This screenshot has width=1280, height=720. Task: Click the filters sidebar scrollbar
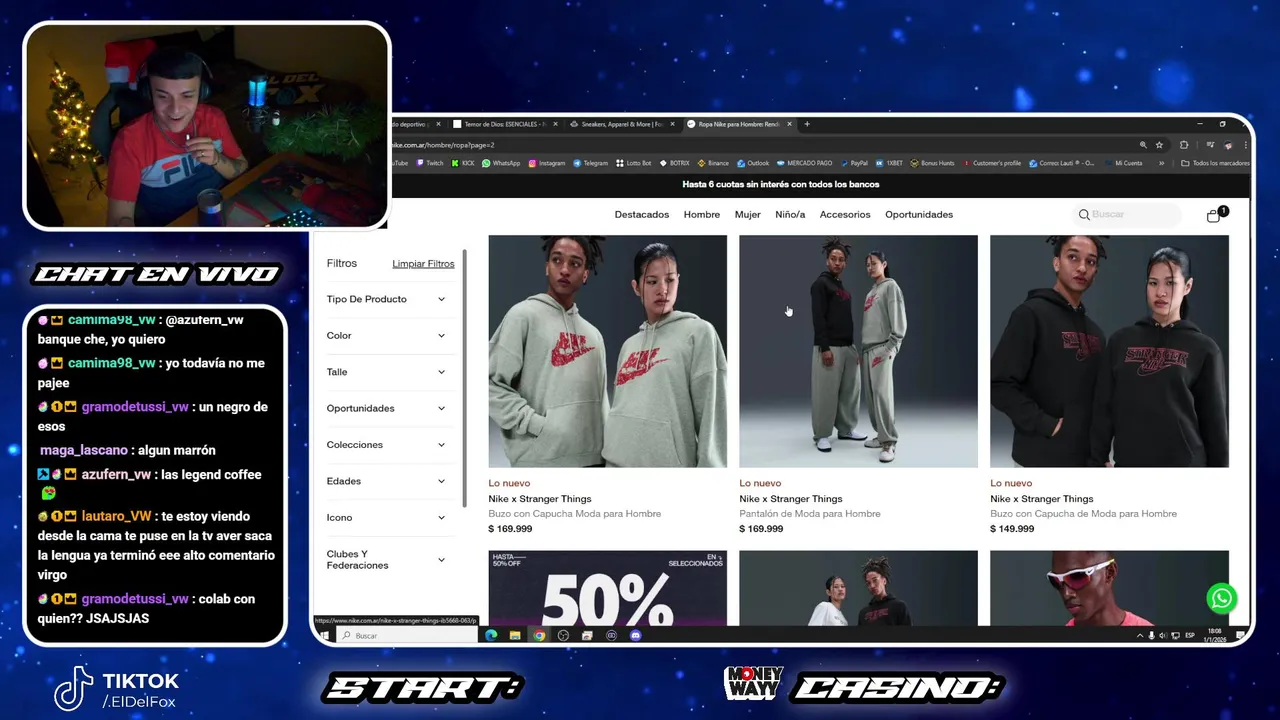point(464,377)
